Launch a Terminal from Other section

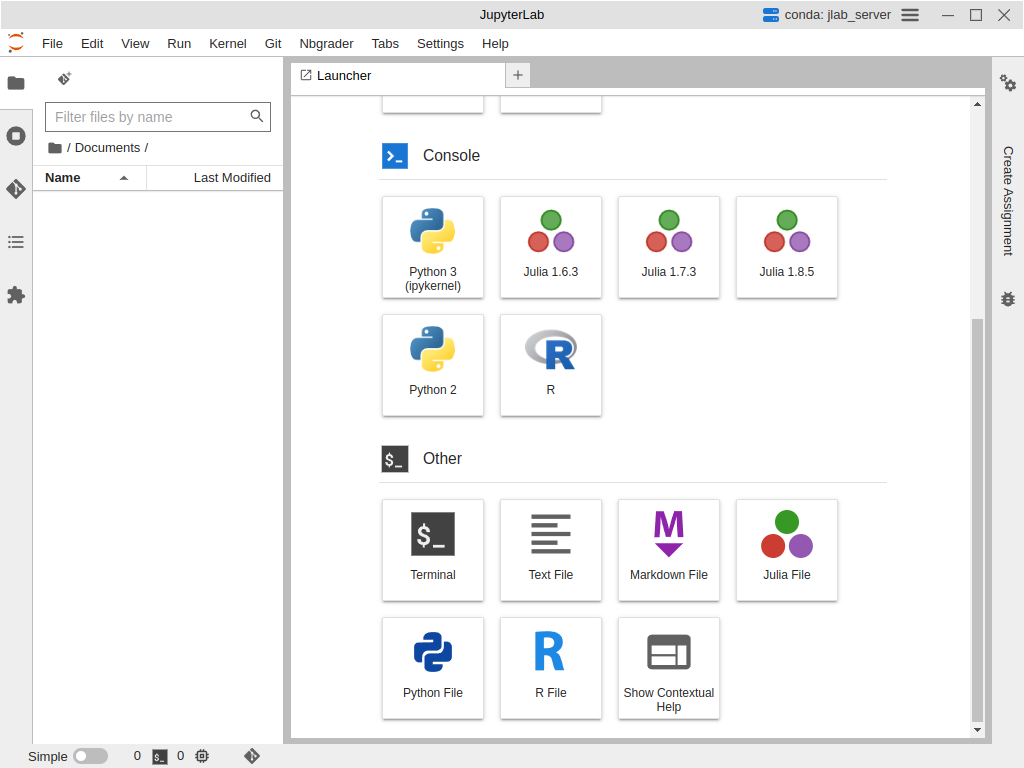433,550
